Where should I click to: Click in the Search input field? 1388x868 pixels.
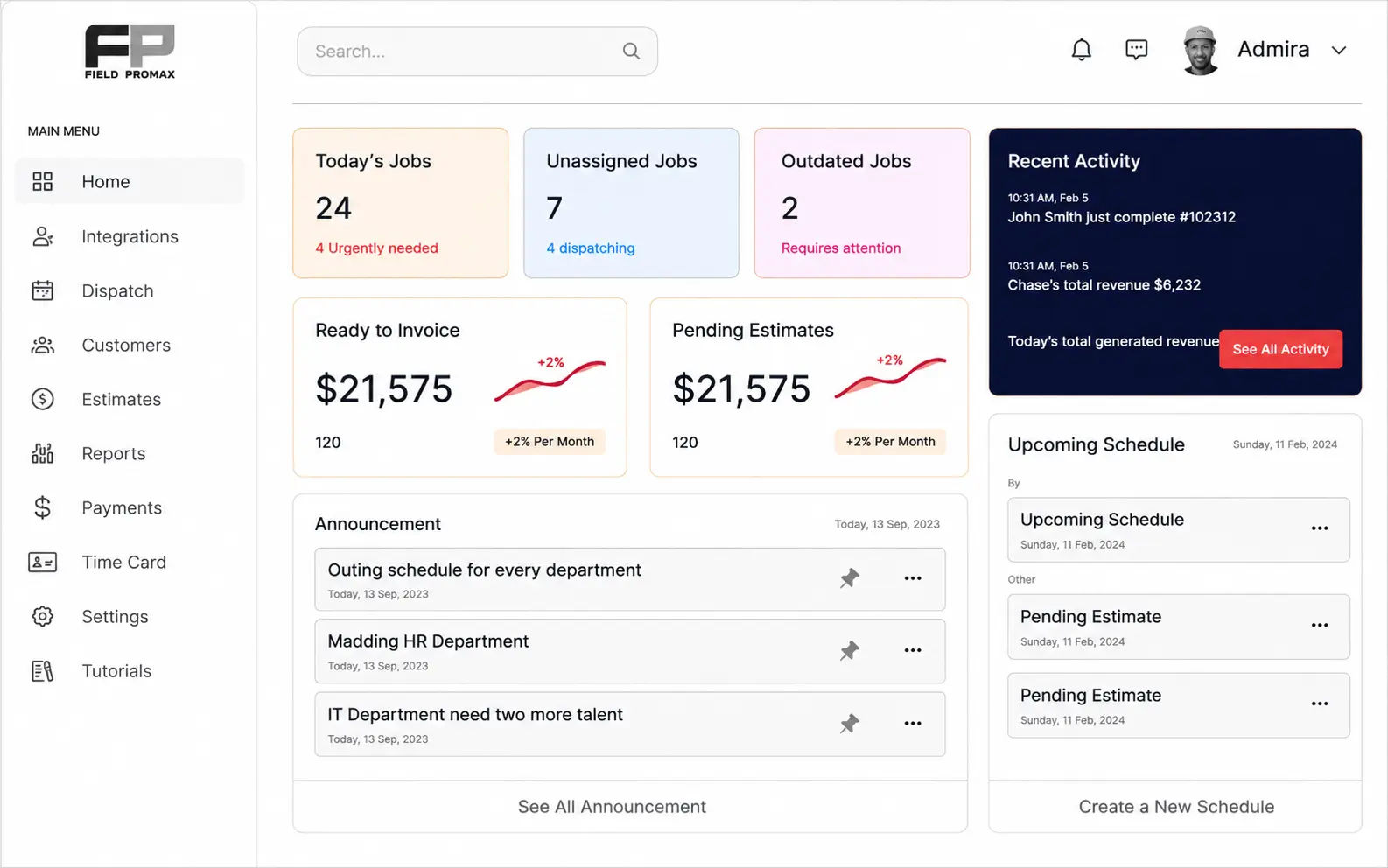(x=477, y=51)
